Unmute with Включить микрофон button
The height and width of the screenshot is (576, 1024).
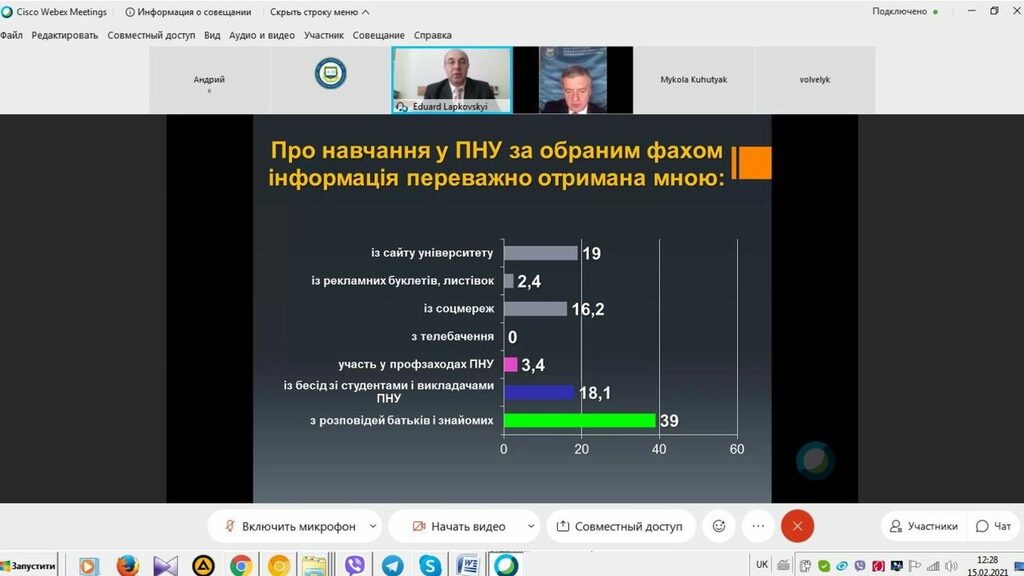288,526
